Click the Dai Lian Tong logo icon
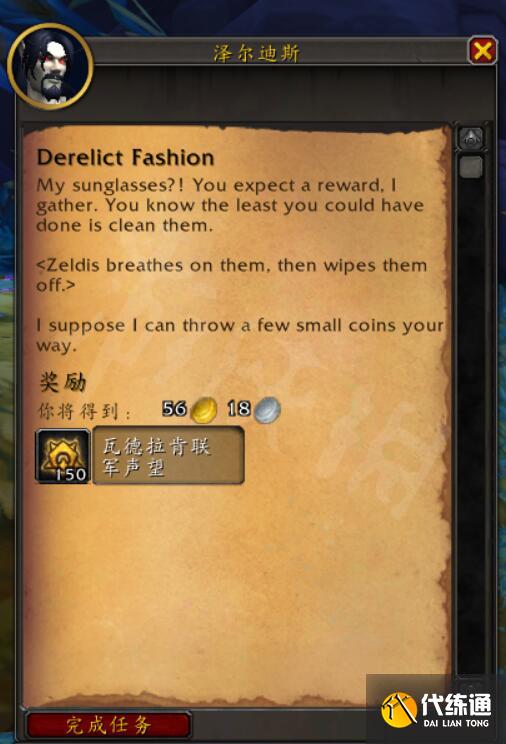Viewport: 506px width, 744px height. (x=399, y=709)
